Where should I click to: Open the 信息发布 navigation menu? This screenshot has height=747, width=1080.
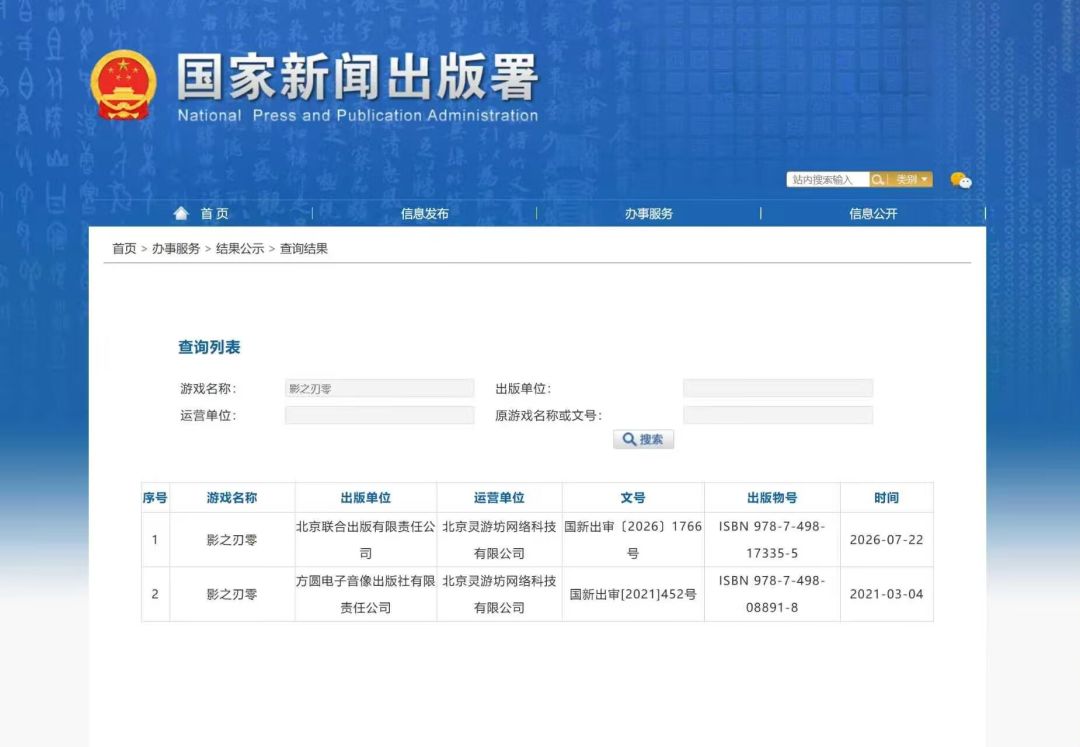tap(425, 213)
